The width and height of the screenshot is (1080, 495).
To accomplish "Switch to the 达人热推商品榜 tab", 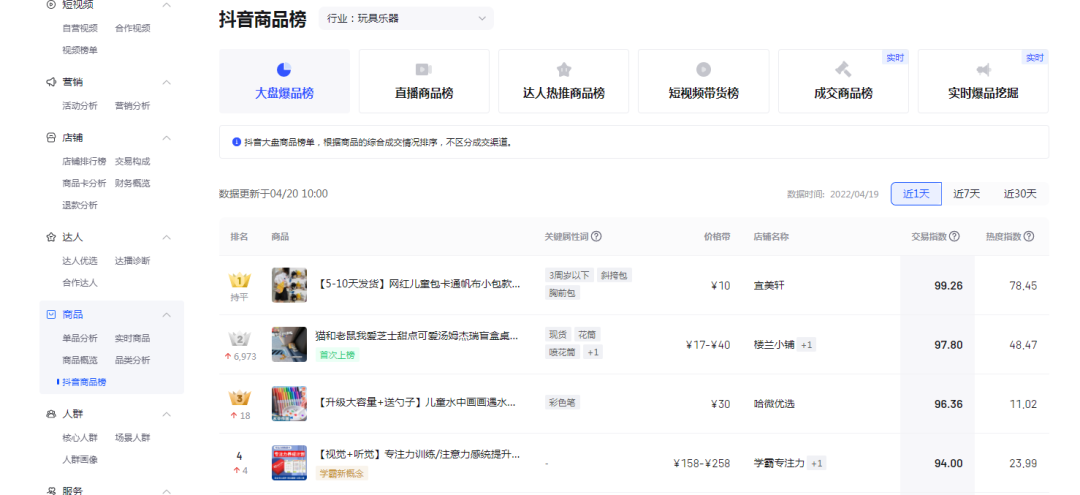I will (x=564, y=81).
